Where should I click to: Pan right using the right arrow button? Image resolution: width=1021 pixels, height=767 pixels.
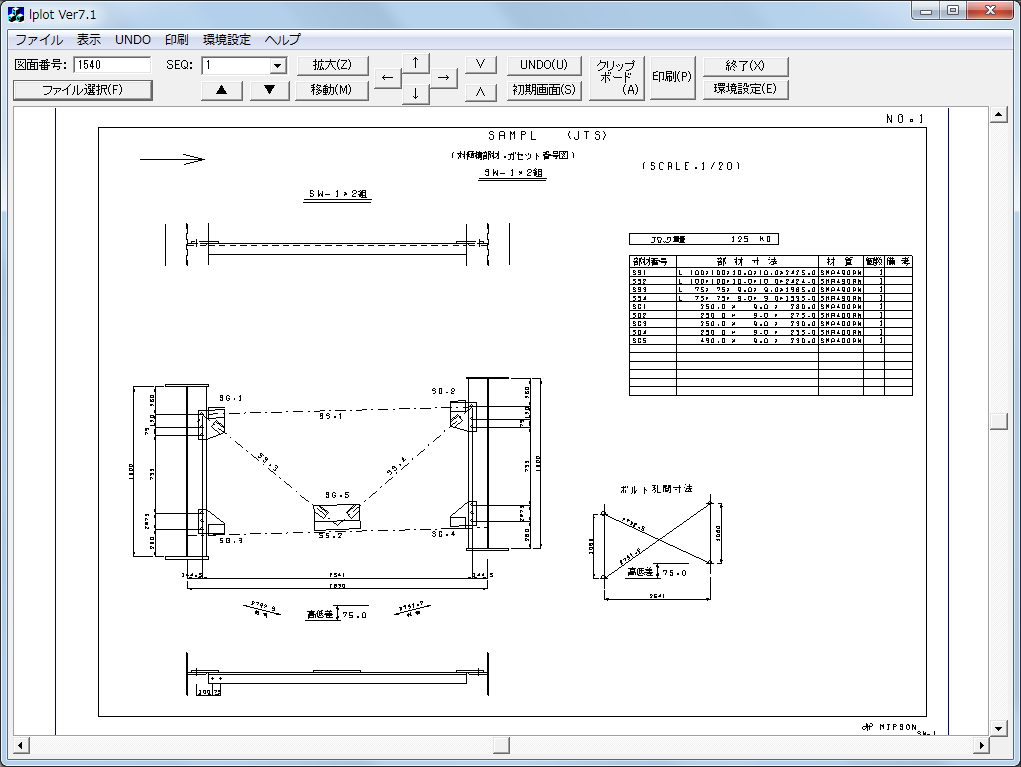coord(444,78)
